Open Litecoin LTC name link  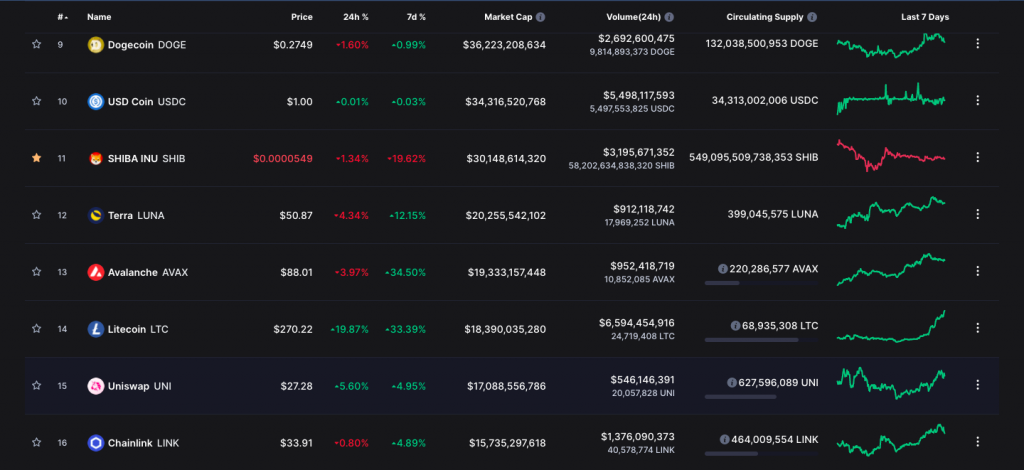click(138, 329)
